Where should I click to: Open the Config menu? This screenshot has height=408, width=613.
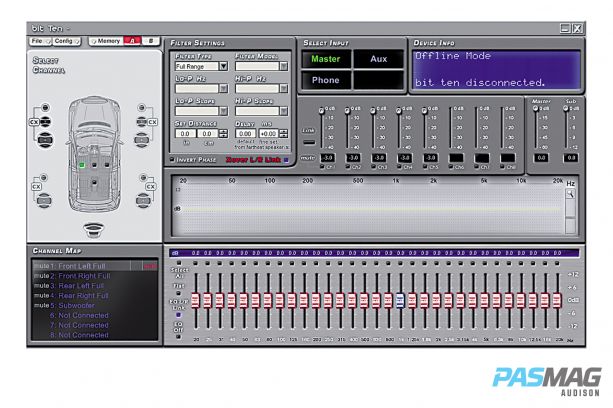click(66, 41)
